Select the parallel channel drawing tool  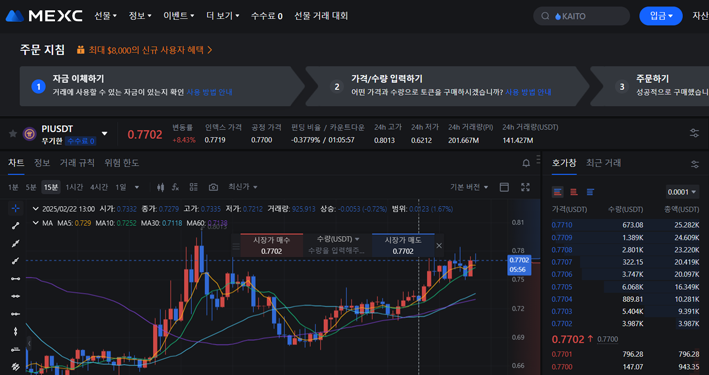pyautogui.click(x=16, y=366)
